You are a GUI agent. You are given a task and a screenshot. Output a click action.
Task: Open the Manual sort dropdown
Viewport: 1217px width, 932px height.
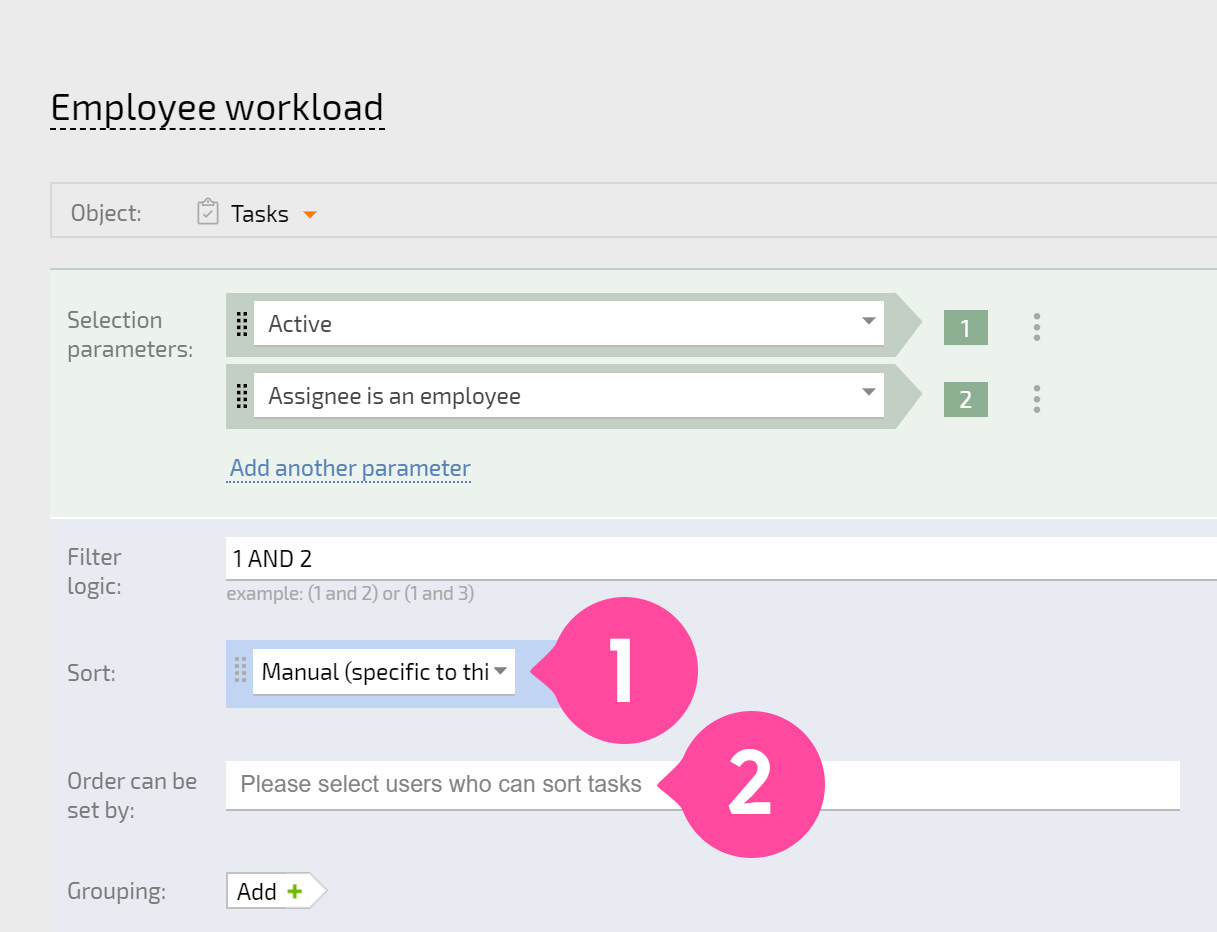tap(384, 672)
